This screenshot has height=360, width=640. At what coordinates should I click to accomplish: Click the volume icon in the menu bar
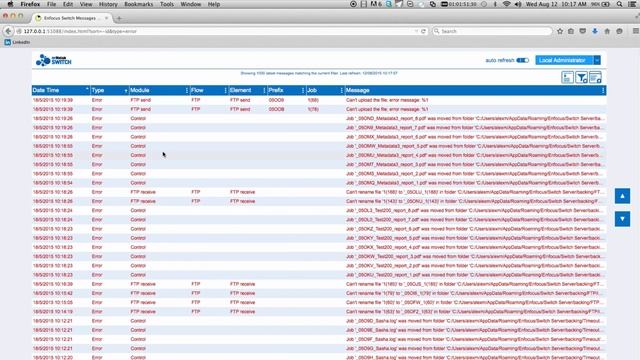(518, 4)
